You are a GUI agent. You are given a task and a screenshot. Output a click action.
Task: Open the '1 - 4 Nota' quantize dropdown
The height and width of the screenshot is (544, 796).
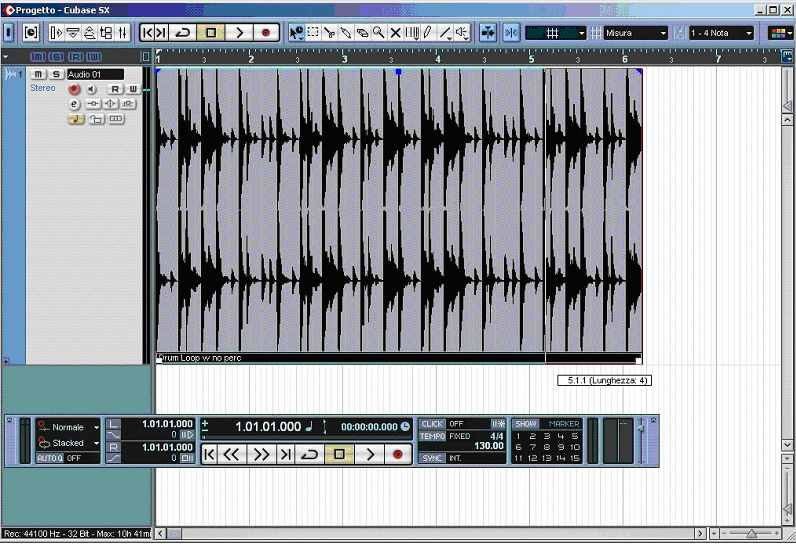pyautogui.click(x=721, y=33)
